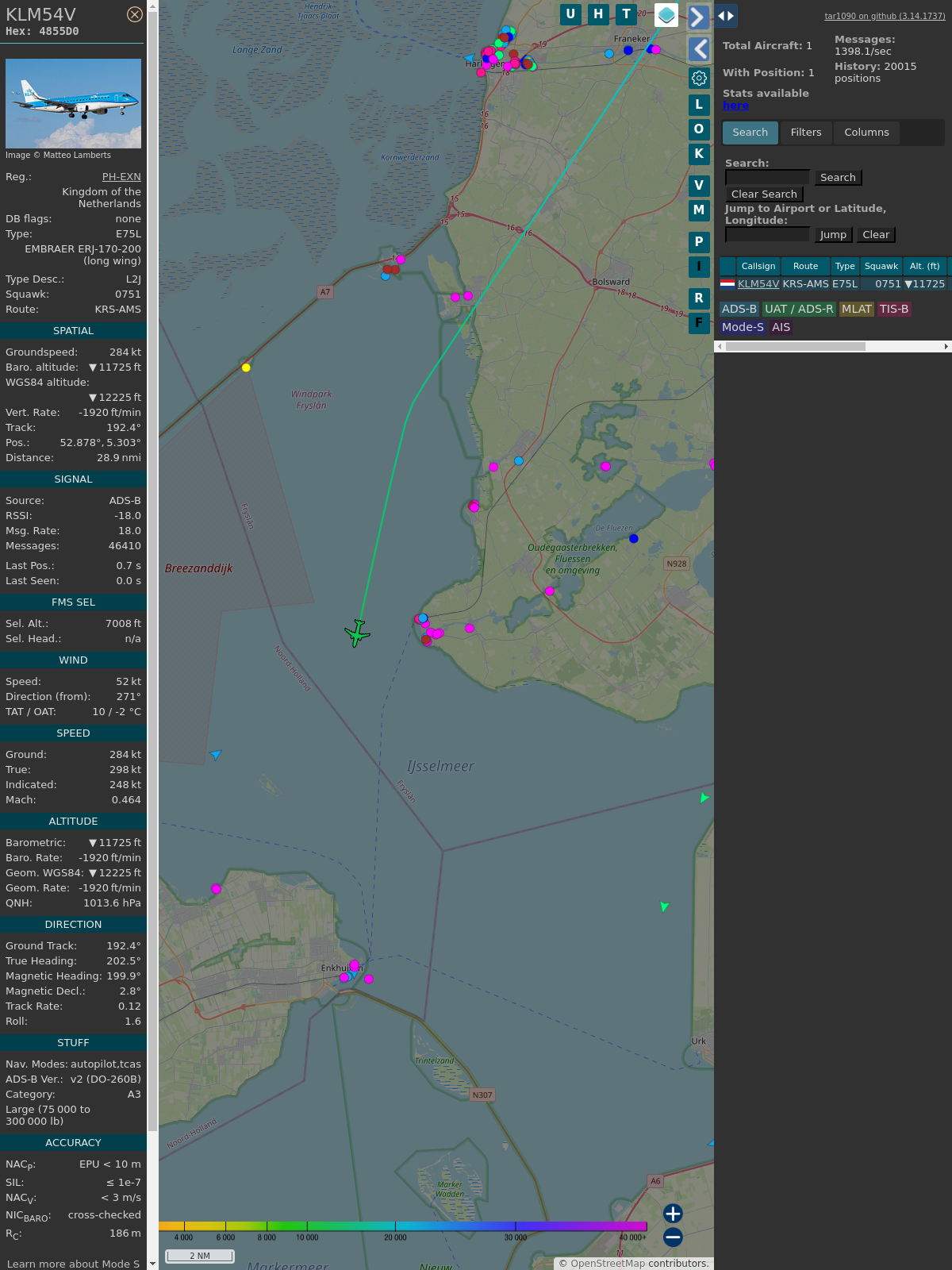Image resolution: width=952 pixels, height=1270 pixels.
Task: Focus the Jump to Airport input field
Action: tap(767, 235)
